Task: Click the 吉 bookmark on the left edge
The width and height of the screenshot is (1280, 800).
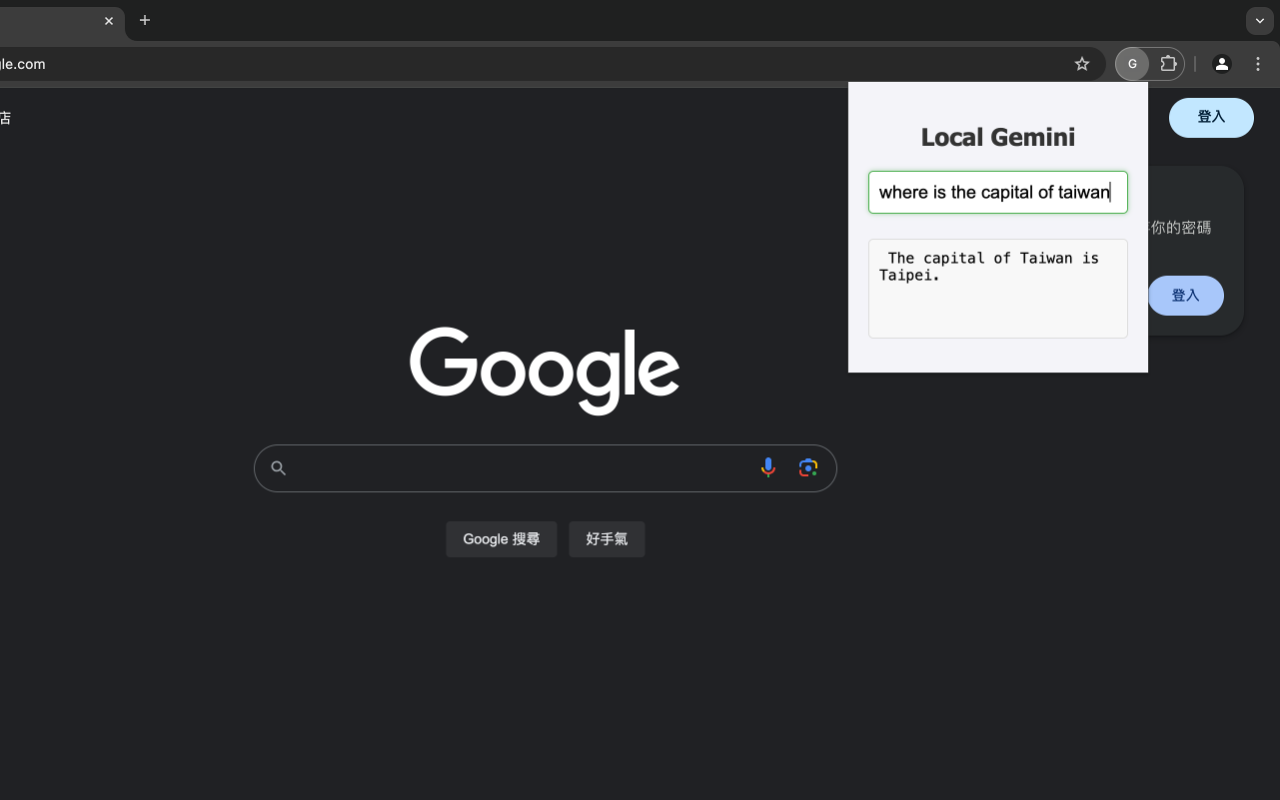Action: tap(5, 117)
